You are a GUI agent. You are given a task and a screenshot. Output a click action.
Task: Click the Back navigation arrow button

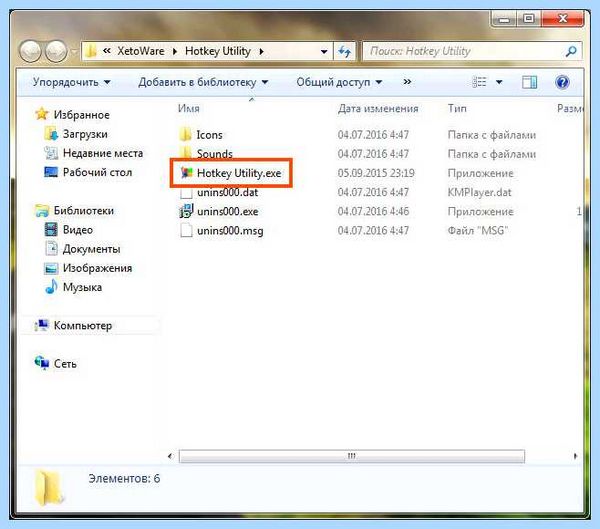coord(31,51)
